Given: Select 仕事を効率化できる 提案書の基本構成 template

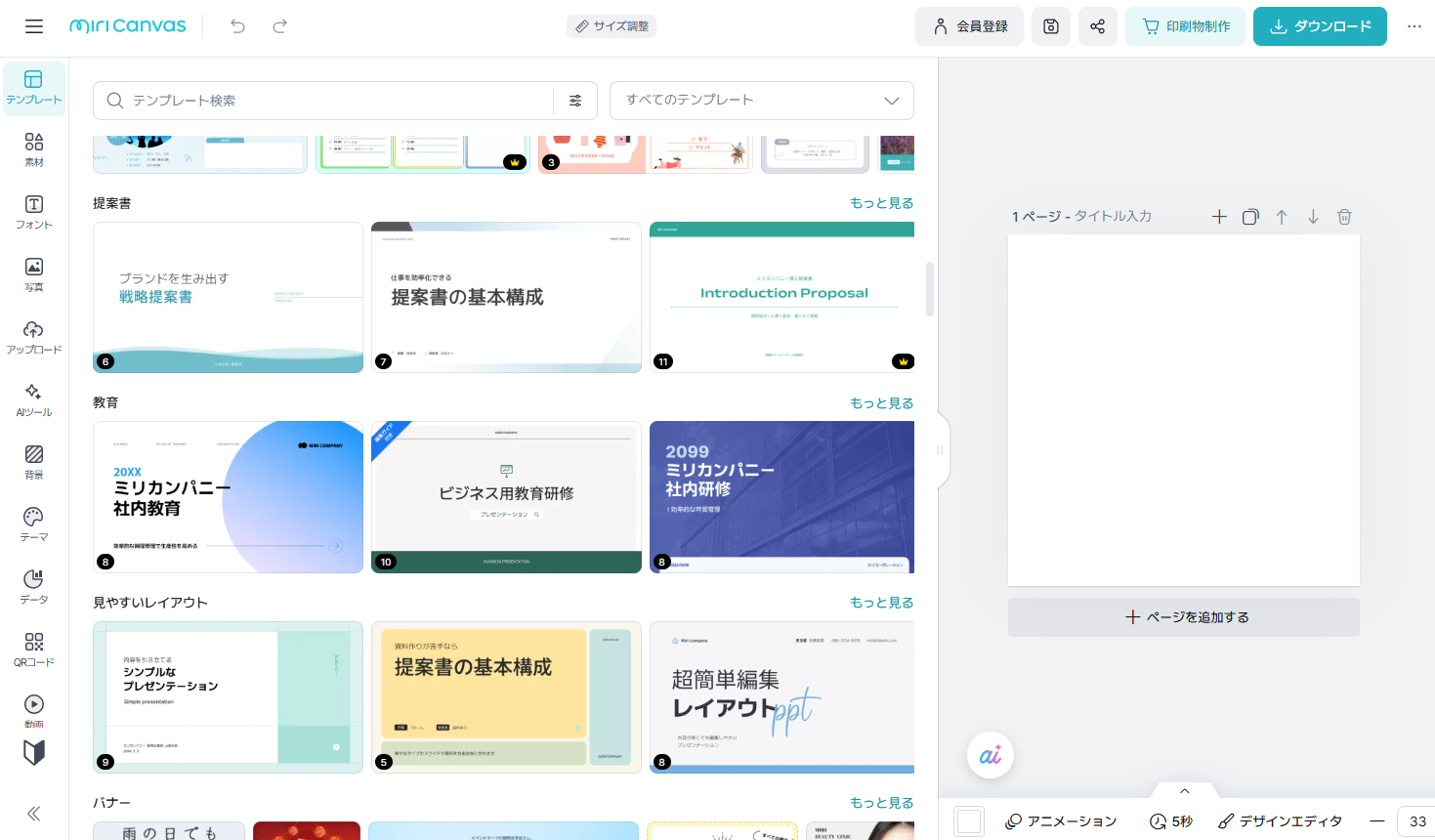Looking at the screenshot, I should pyautogui.click(x=506, y=297).
